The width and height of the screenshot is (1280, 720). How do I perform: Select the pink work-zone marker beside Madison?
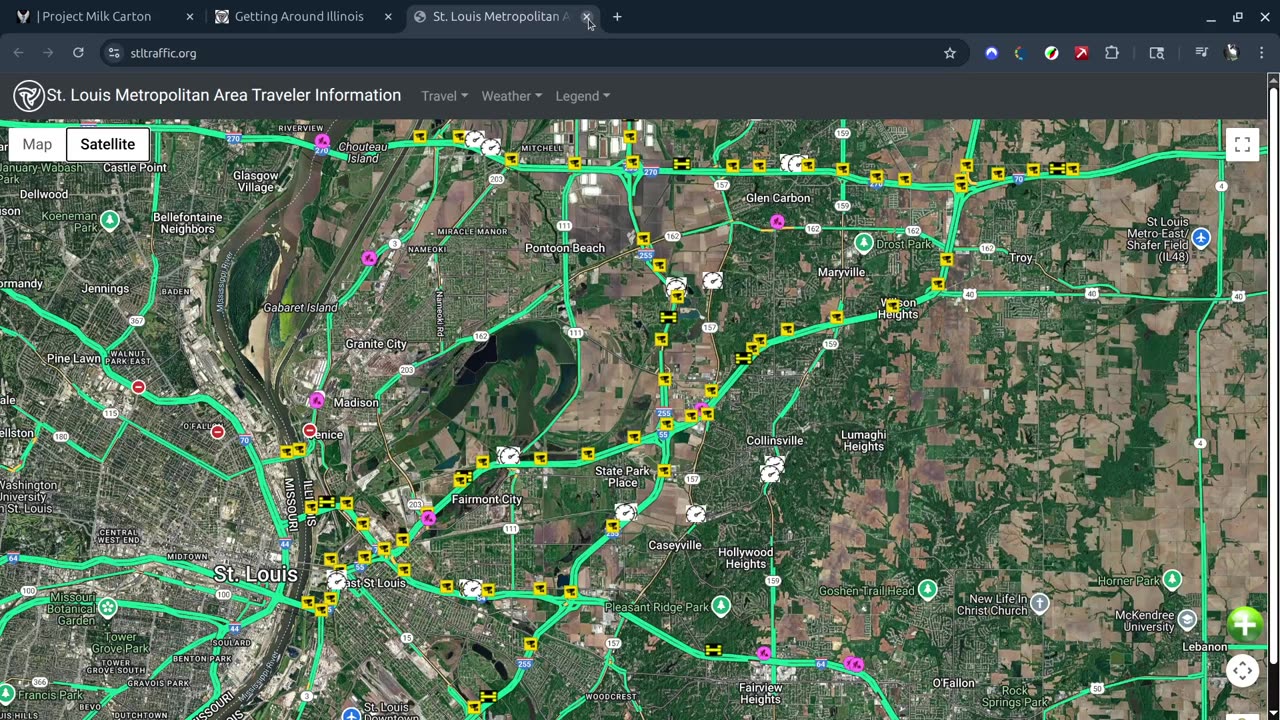317,400
